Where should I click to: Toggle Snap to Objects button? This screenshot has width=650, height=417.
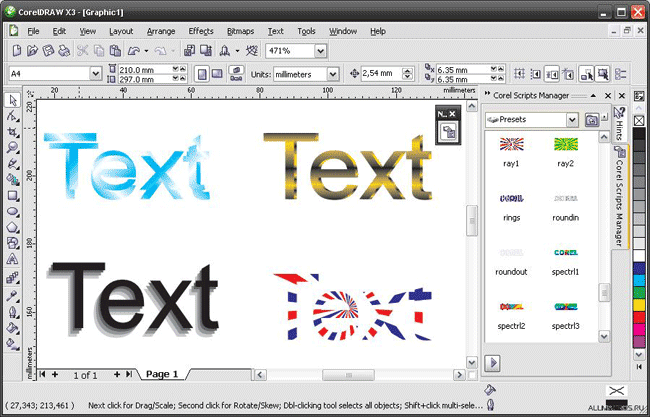(552, 74)
